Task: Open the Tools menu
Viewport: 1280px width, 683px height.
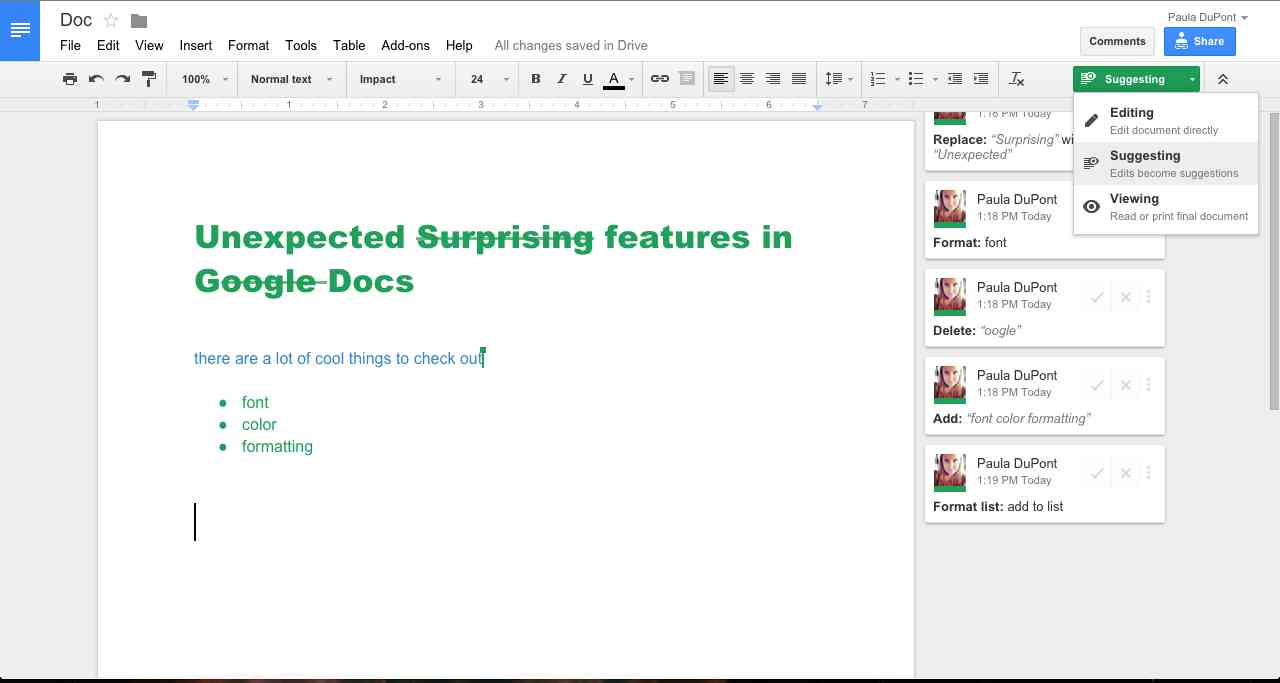Action: click(x=301, y=45)
